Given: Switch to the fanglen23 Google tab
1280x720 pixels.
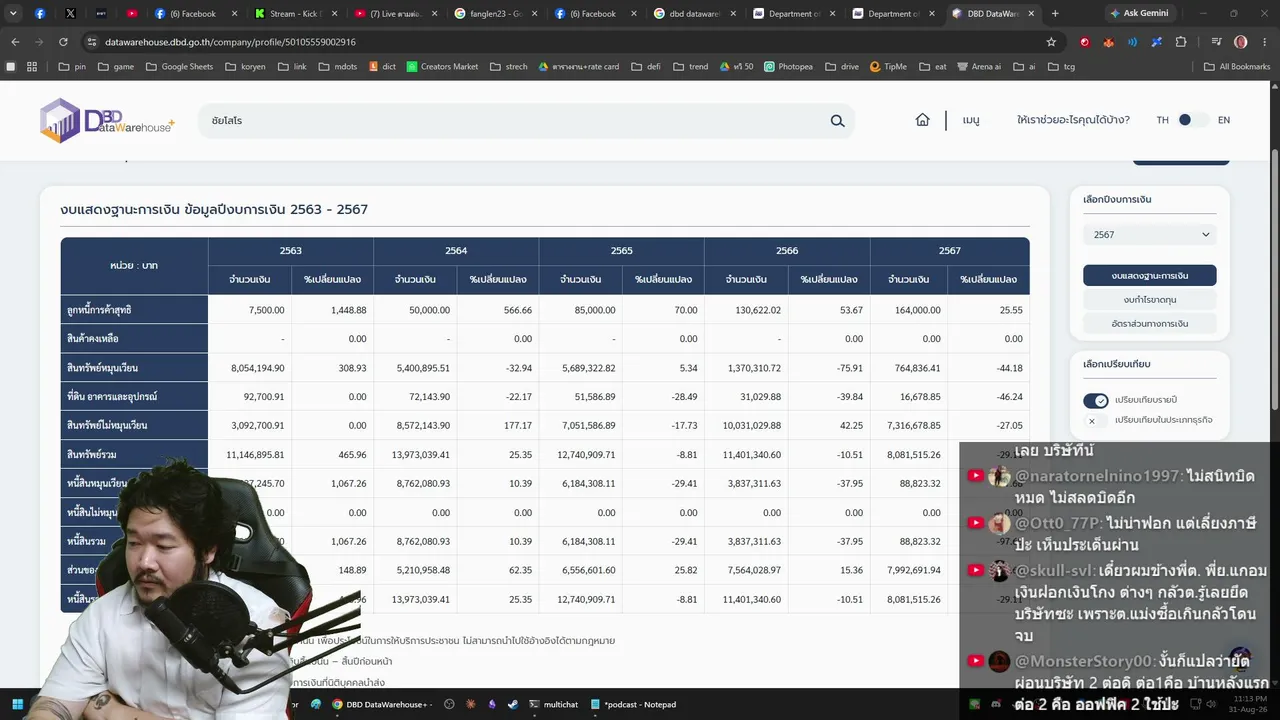Looking at the screenshot, I should click(490, 14).
